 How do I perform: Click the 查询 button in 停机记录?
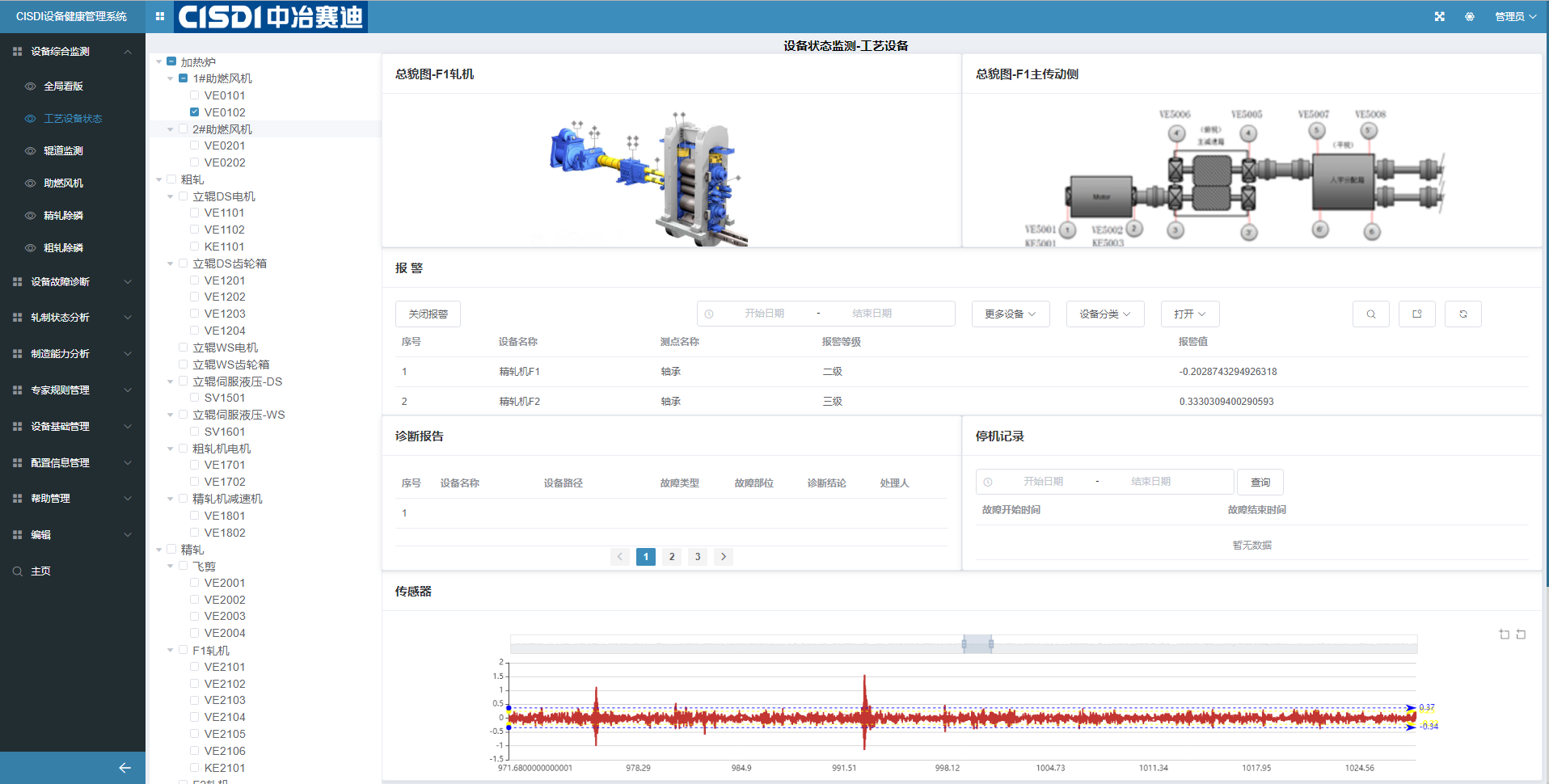tap(1260, 482)
